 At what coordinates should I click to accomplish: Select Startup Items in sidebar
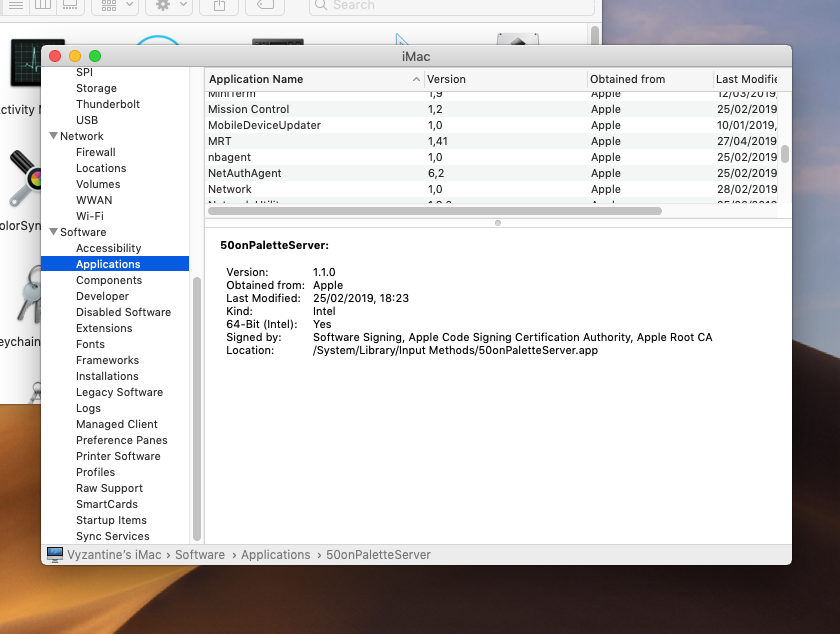(x=111, y=520)
